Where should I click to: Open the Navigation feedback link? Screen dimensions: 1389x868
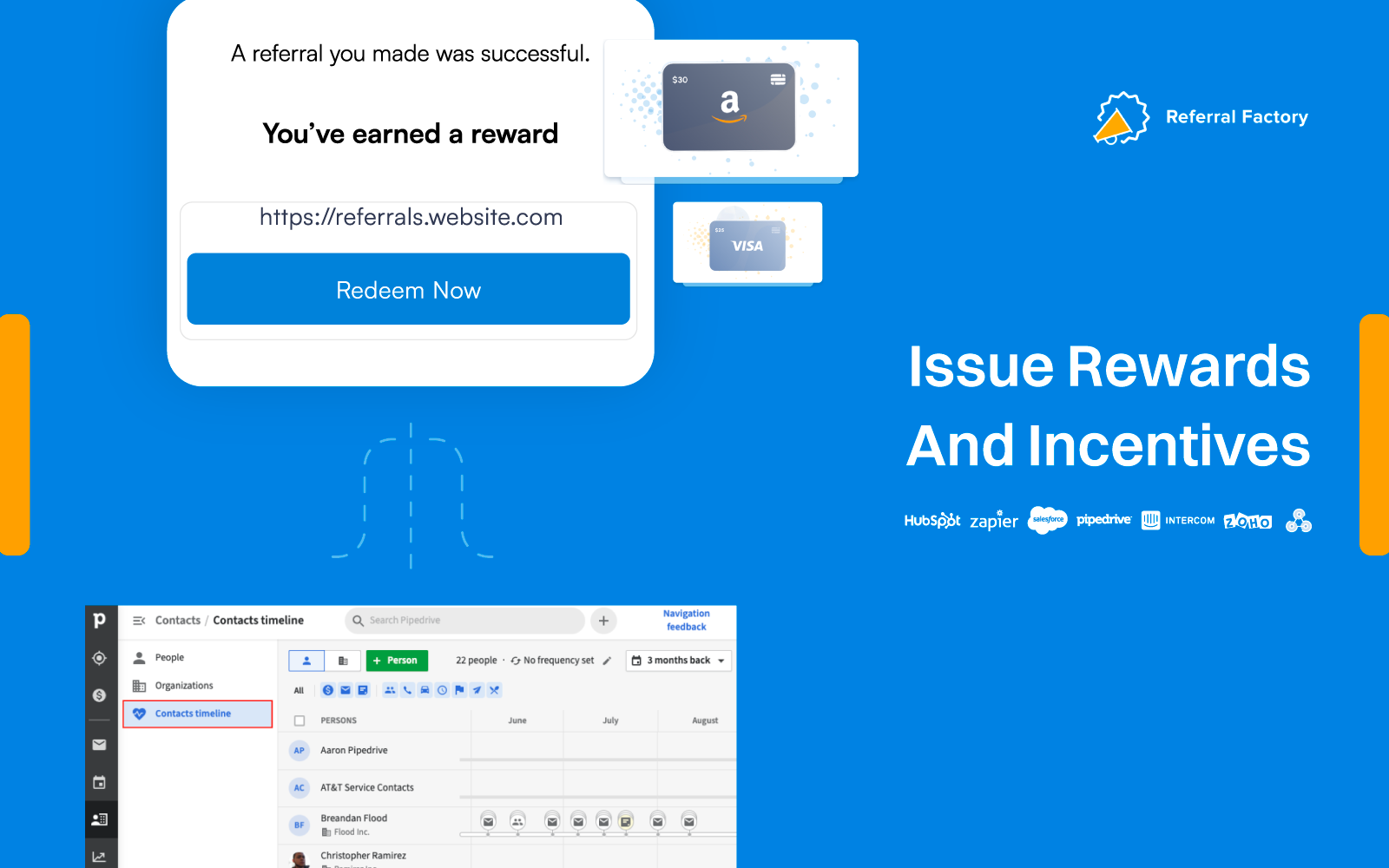tap(686, 620)
